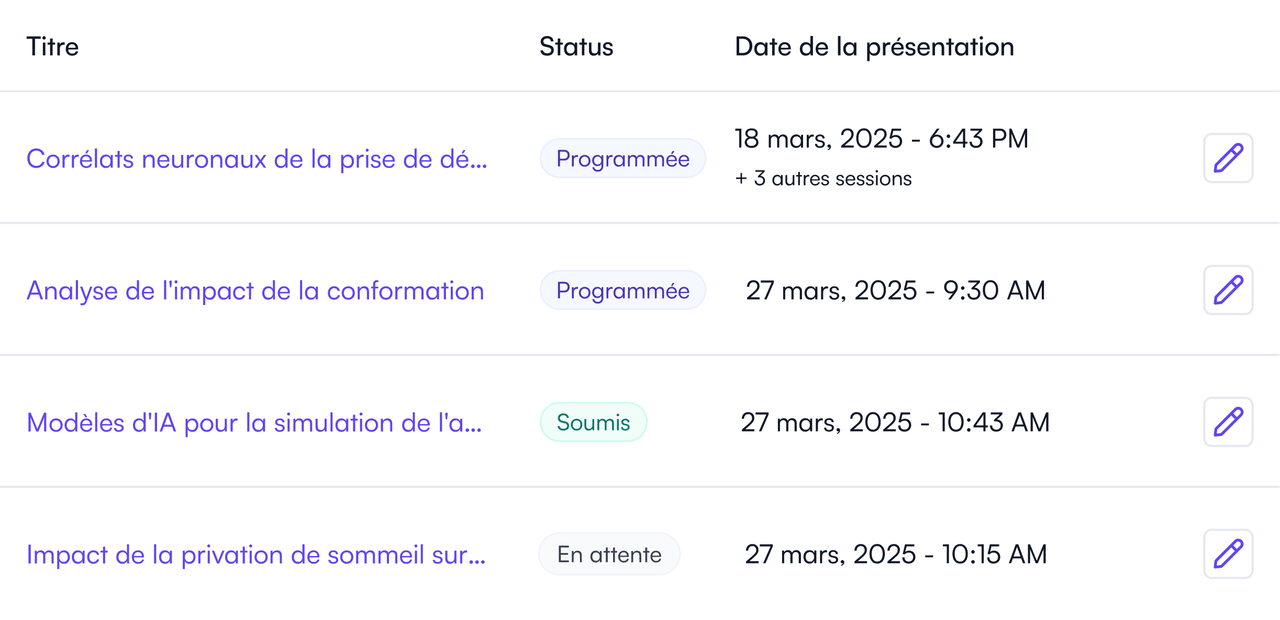The width and height of the screenshot is (1280, 620).
Task: Click the 27 mars, 2025 - 9:30 AM date
Action: point(895,291)
